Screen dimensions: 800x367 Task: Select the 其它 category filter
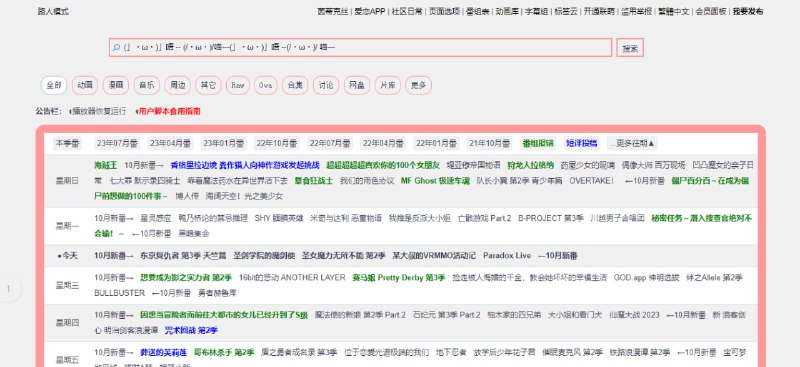coord(208,85)
